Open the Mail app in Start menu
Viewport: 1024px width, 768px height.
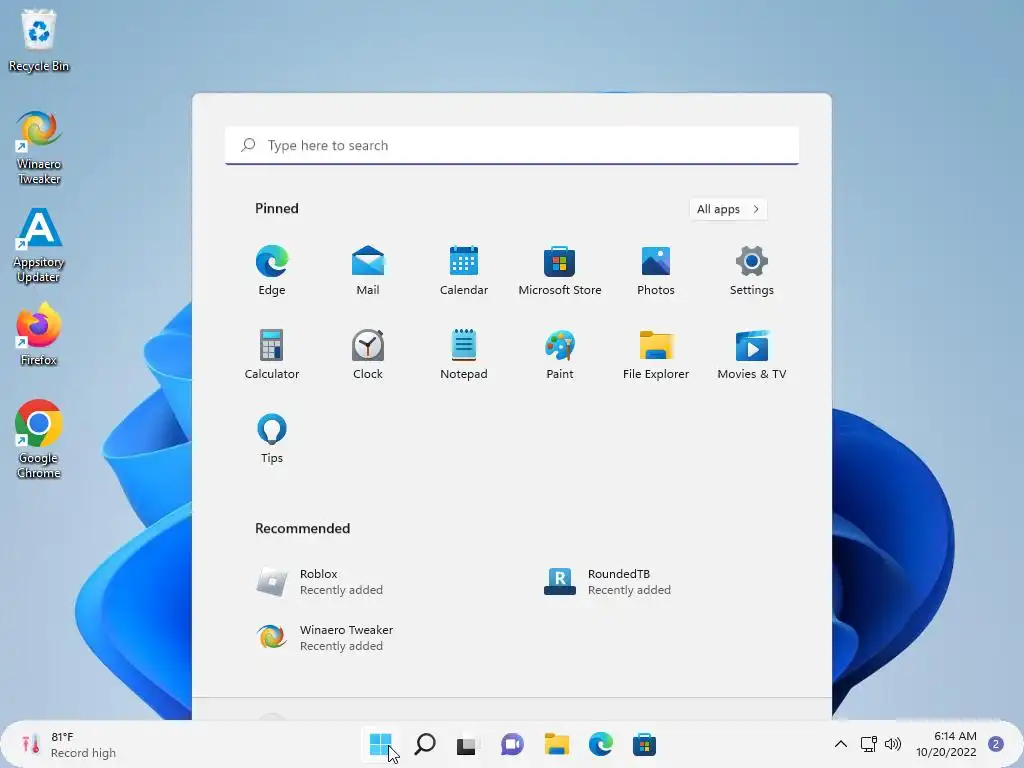pyautogui.click(x=368, y=270)
